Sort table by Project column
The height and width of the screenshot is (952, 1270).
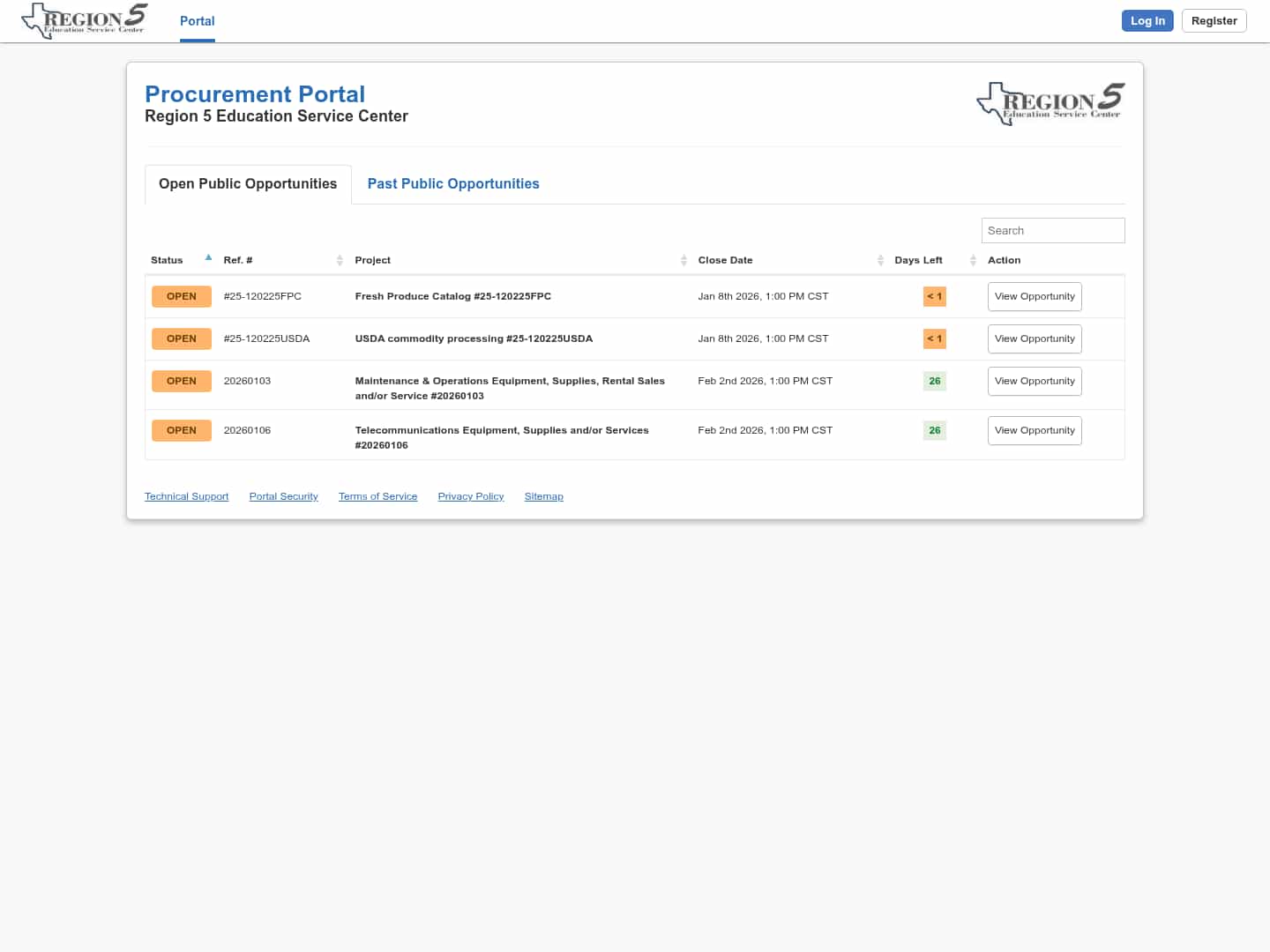pyautogui.click(x=373, y=260)
